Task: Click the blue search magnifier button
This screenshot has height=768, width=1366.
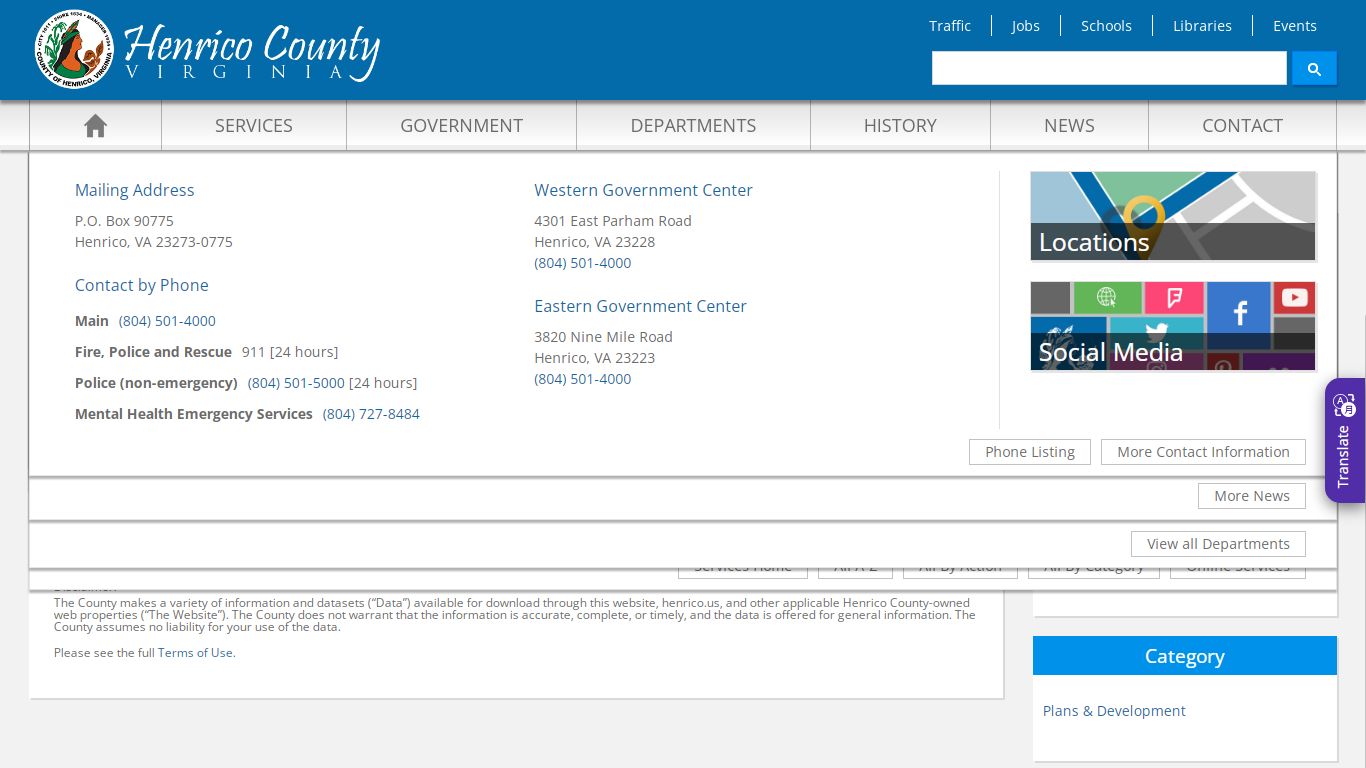Action: (x=1314, y=68)
